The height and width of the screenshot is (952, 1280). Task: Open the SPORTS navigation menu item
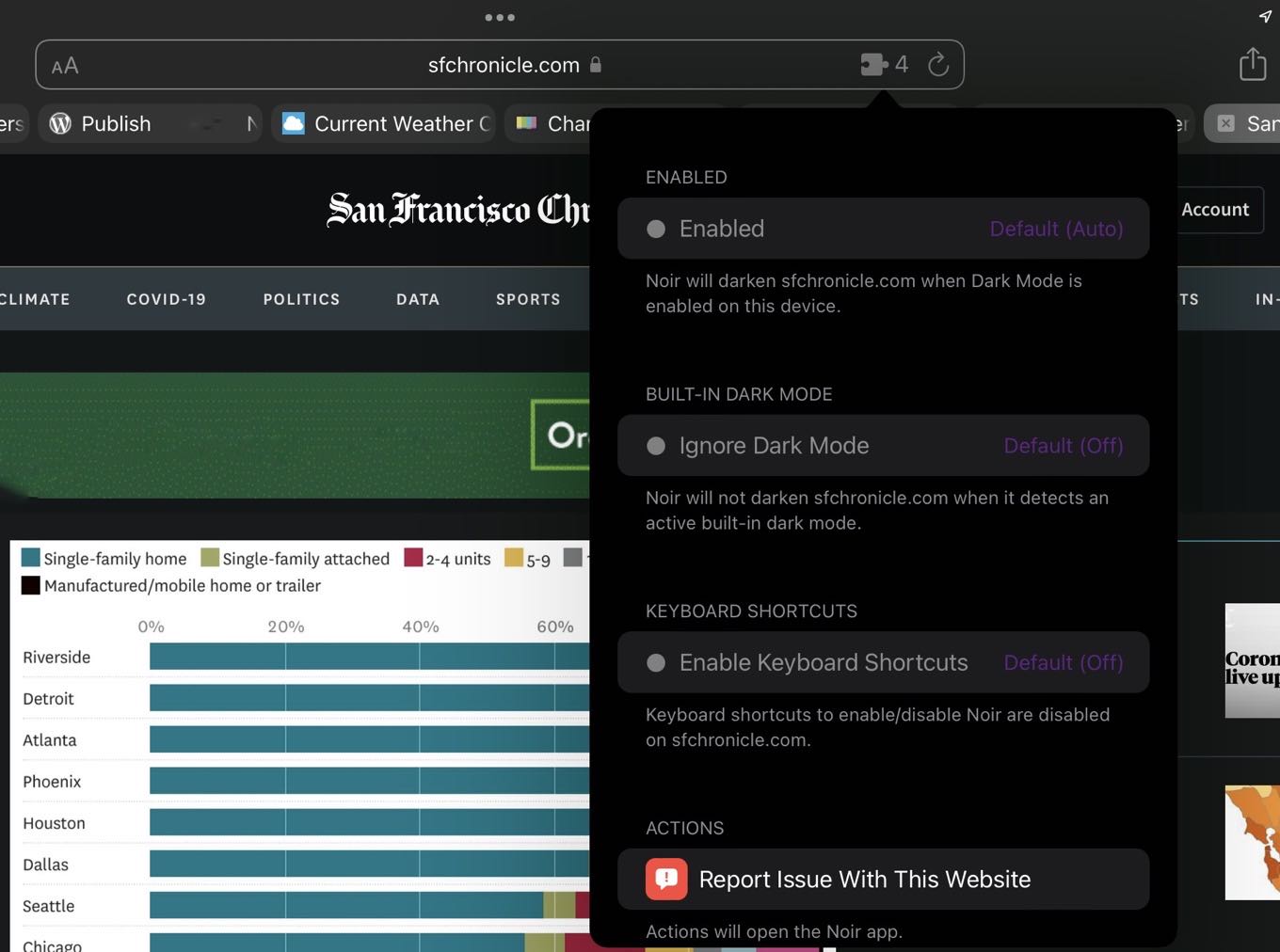(528, 299)
